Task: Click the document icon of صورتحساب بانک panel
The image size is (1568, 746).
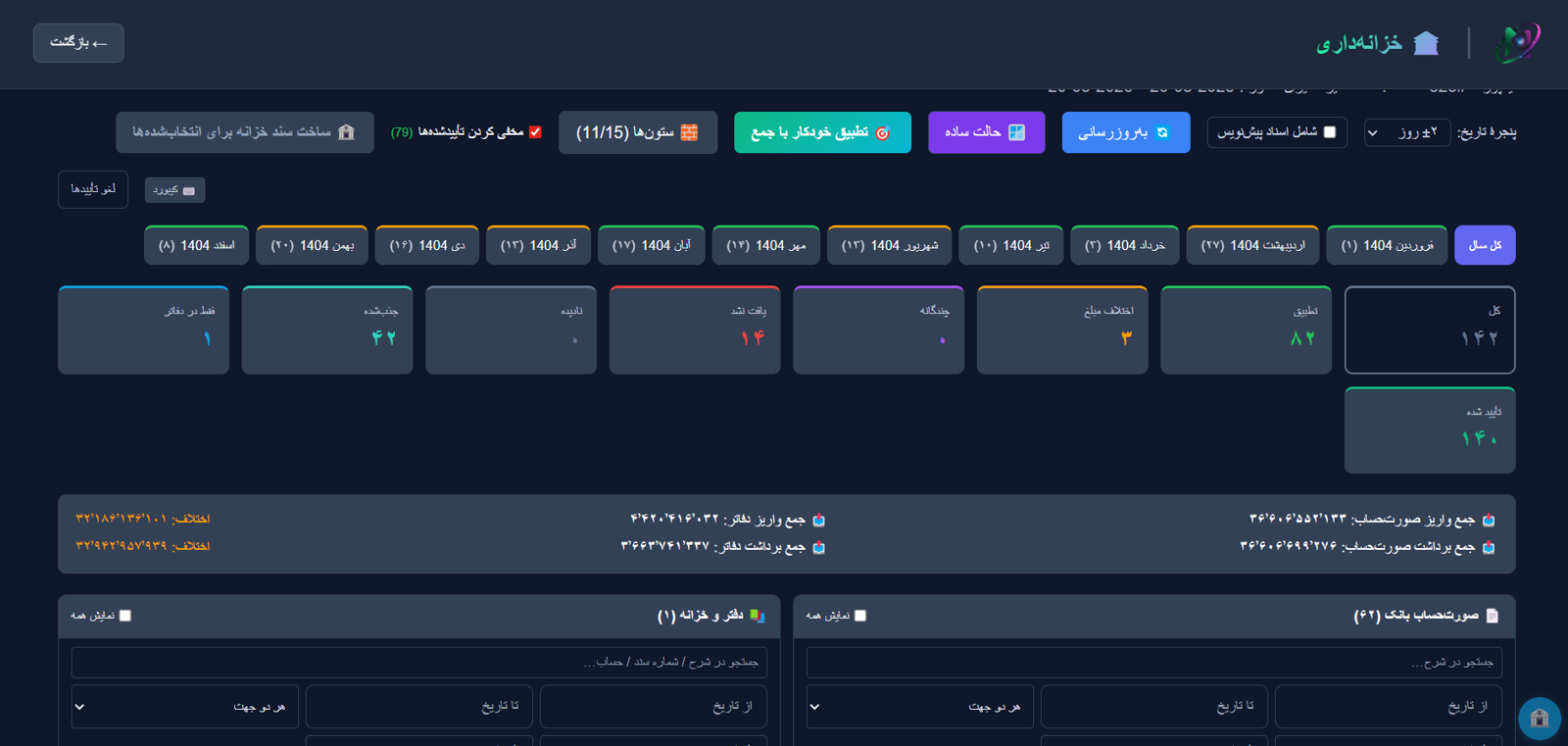Action: click(1492, 616)
